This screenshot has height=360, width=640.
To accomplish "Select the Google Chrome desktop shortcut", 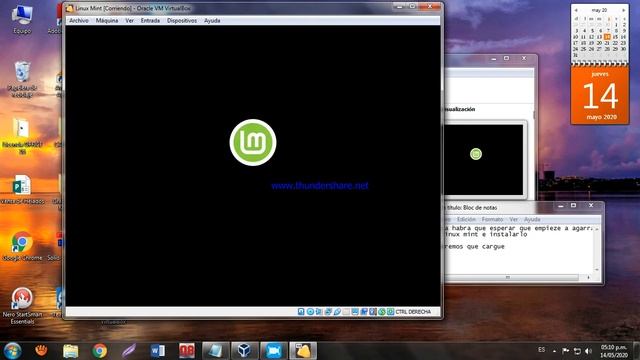I will tap(22, 246).
